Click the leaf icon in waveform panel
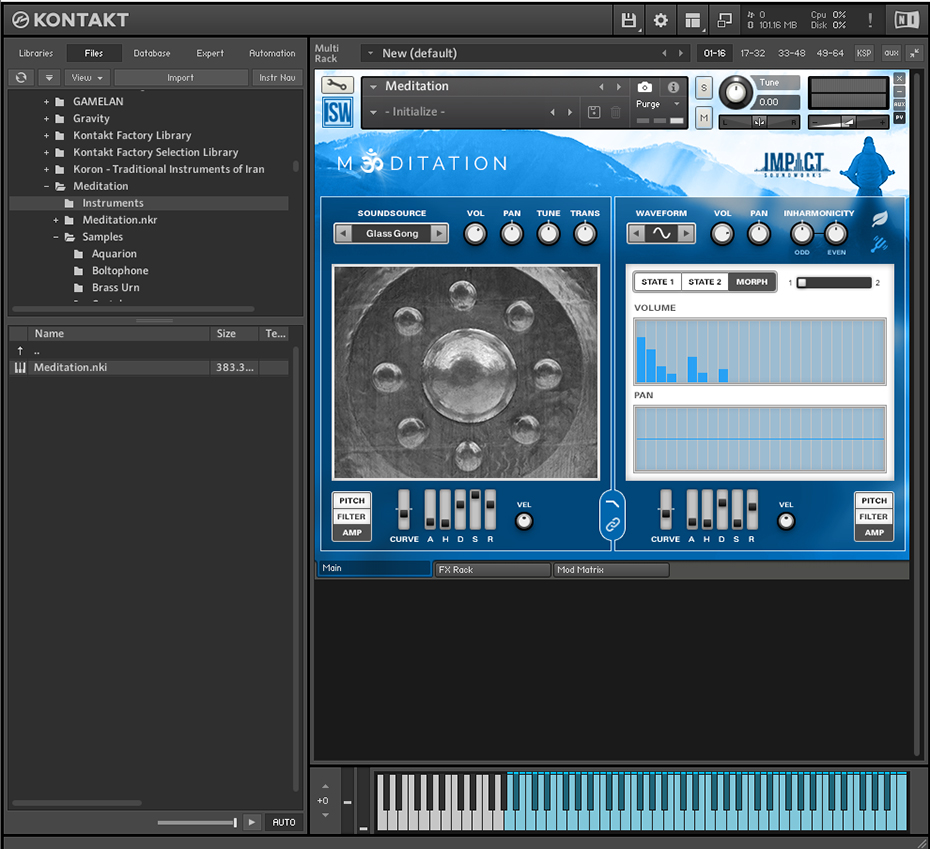The width and height of the screenshot is (930, 849). [x=880, y=218]
